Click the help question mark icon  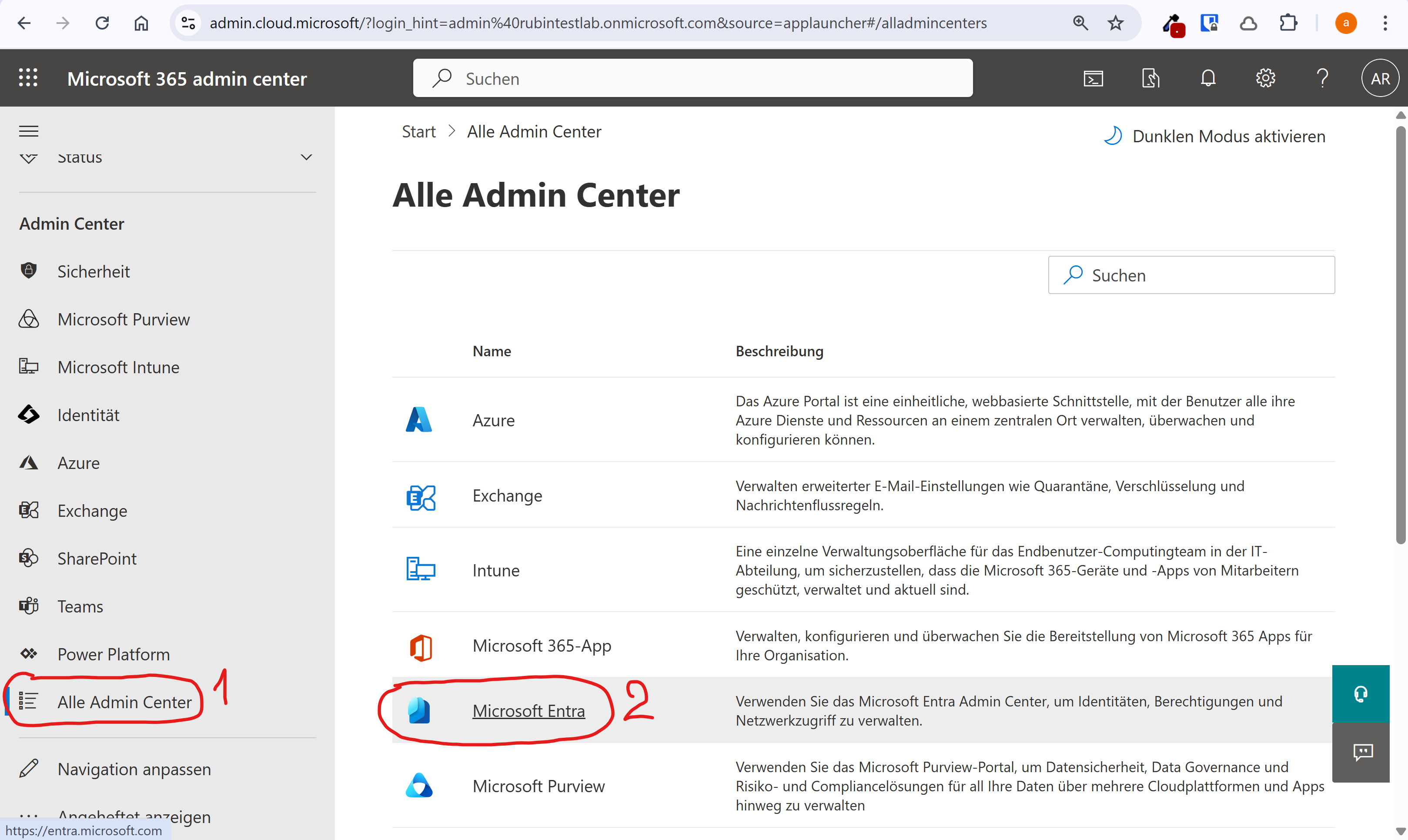(1322, 78)
